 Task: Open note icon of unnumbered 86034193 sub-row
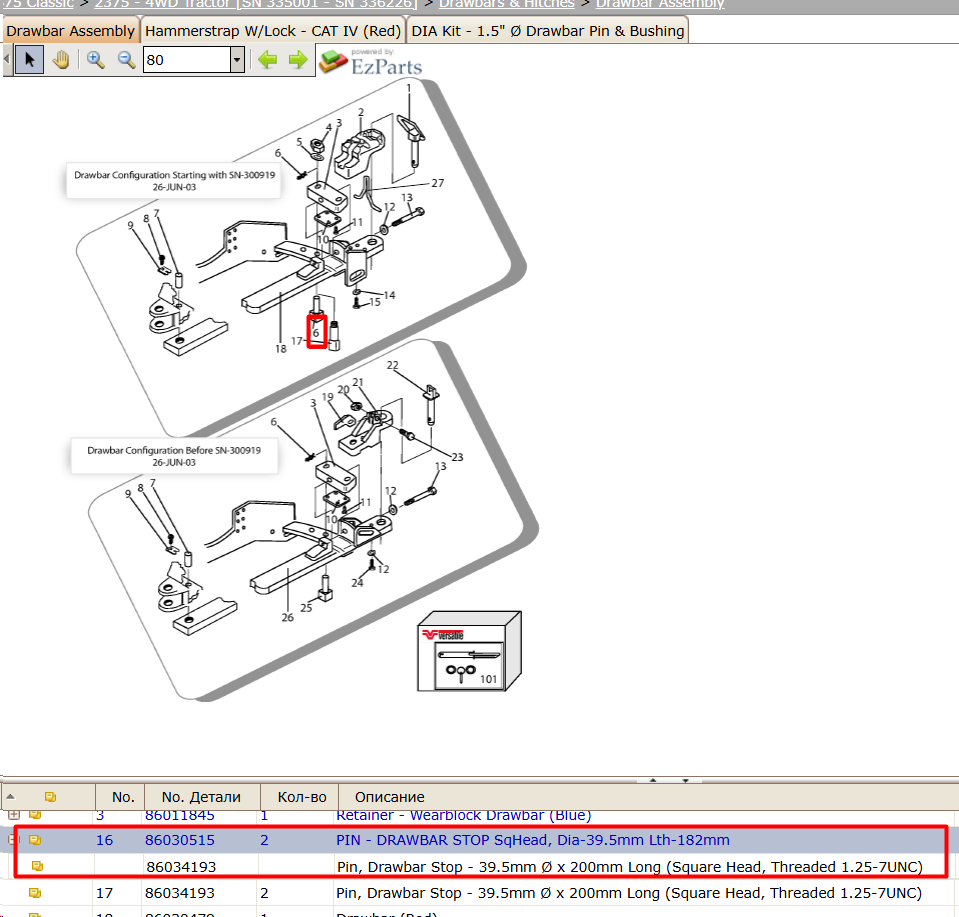(37, 866)
